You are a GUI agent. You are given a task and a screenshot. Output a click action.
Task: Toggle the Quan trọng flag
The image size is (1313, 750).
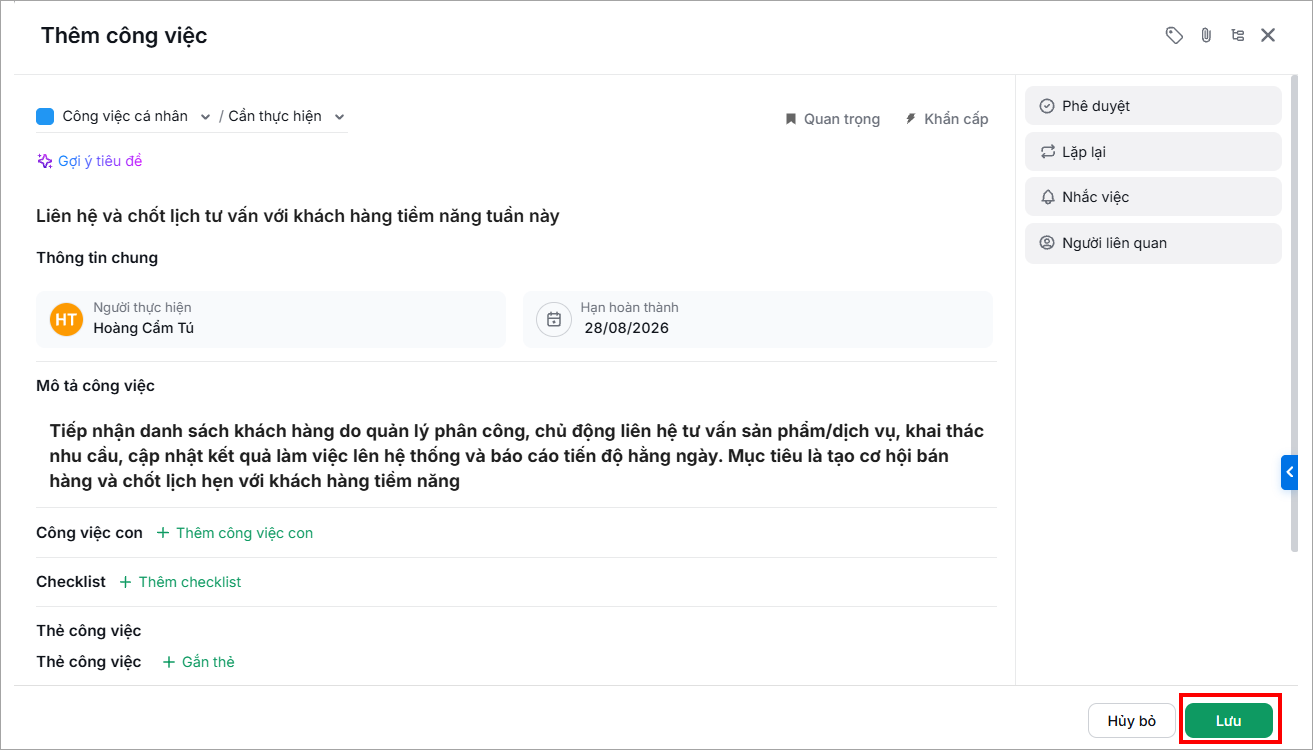pyautogui.click(x=832, y=119)
